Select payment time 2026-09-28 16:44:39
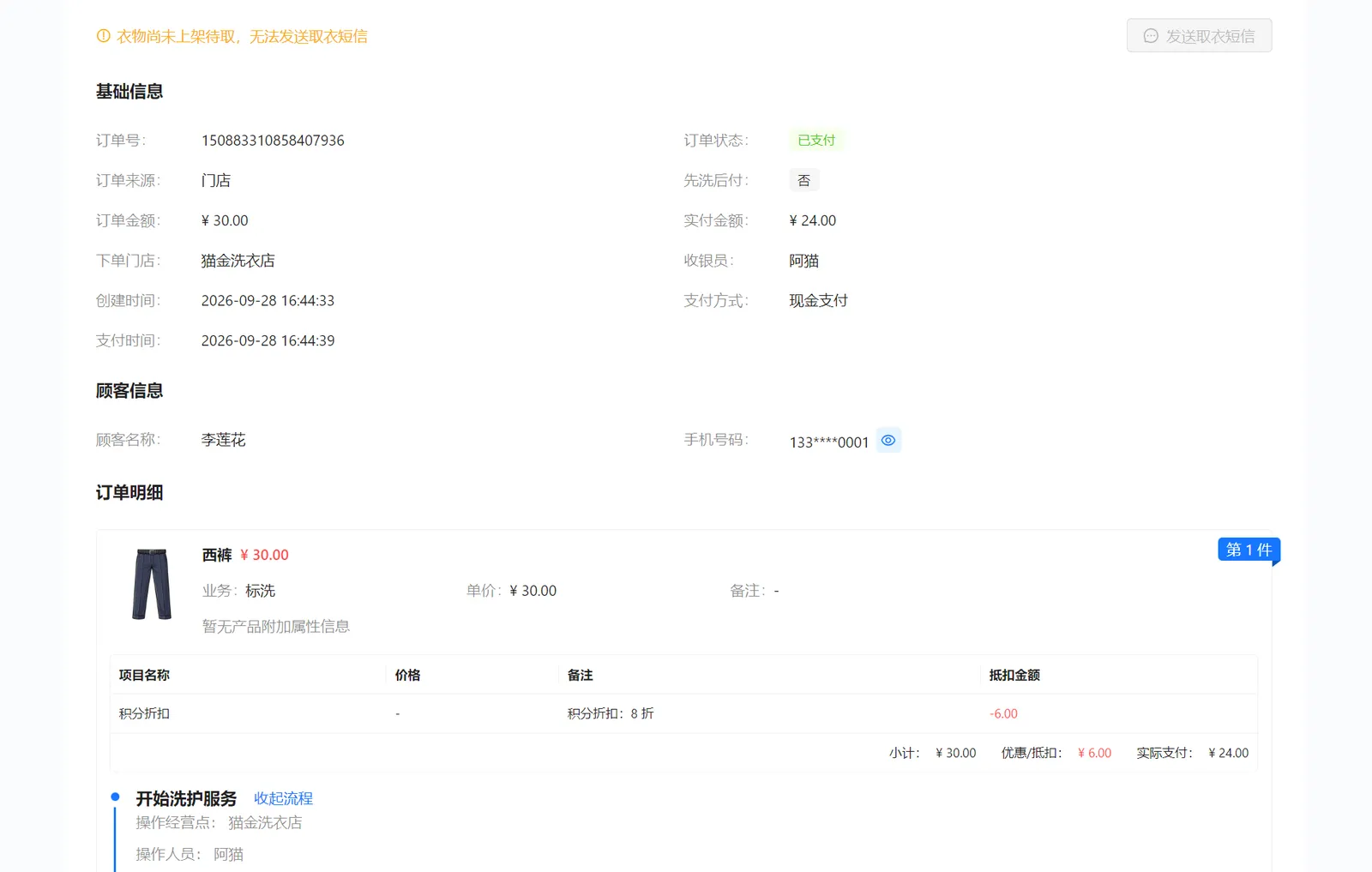This screenshot has height=872, width=1372. (268, 340)
